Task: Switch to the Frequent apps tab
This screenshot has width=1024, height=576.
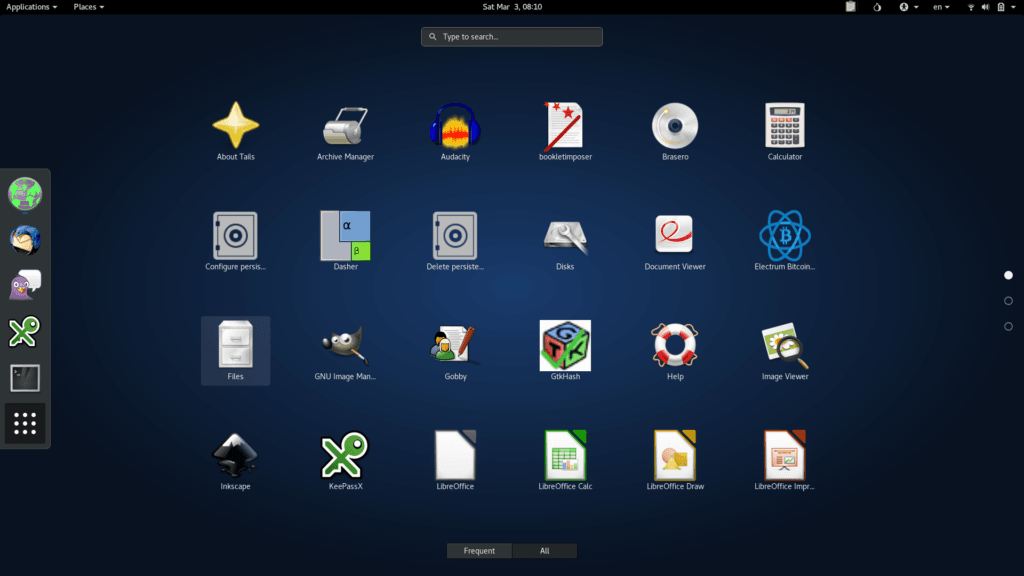Action: [479, 551]
